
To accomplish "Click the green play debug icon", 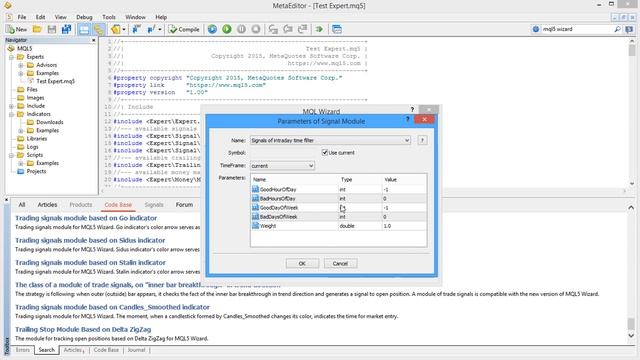I will (x=227, y=29).
